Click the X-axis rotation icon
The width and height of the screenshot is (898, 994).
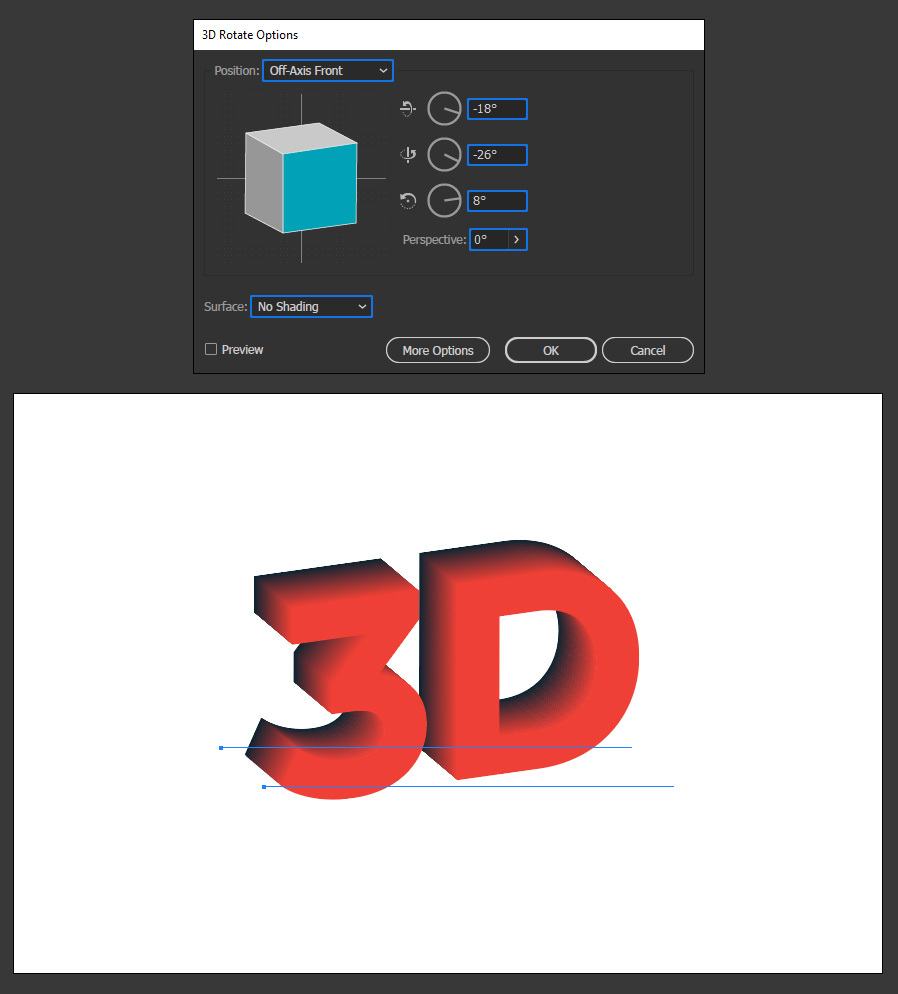[x=407, y=109]
